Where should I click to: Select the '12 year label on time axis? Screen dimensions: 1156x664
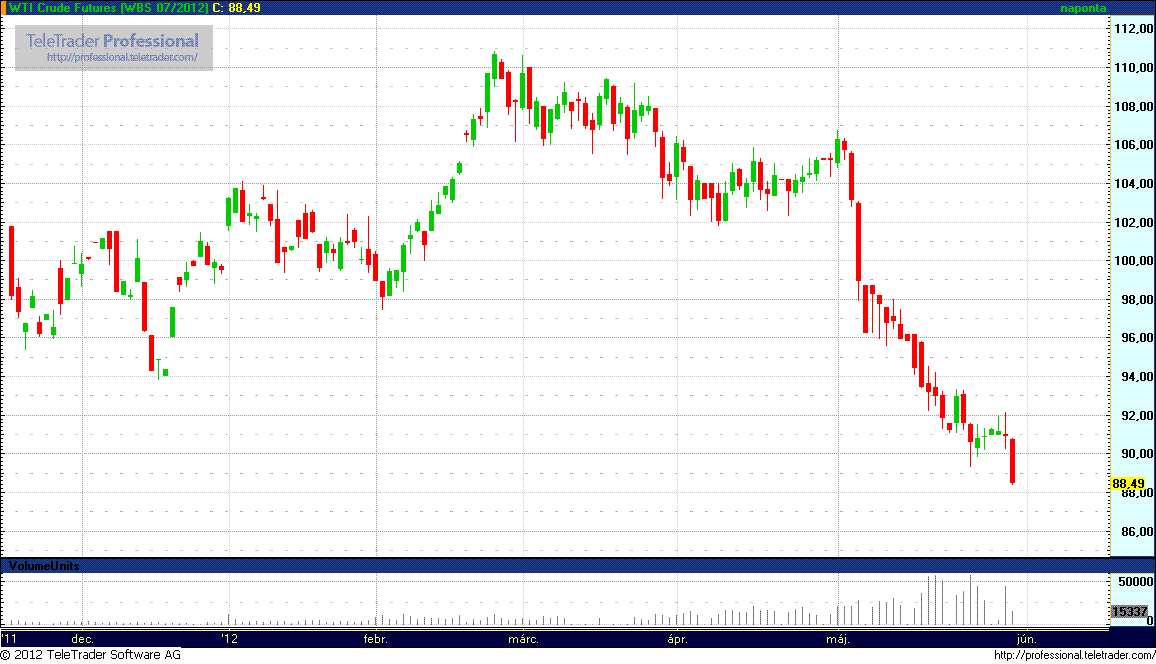point(230,639)
